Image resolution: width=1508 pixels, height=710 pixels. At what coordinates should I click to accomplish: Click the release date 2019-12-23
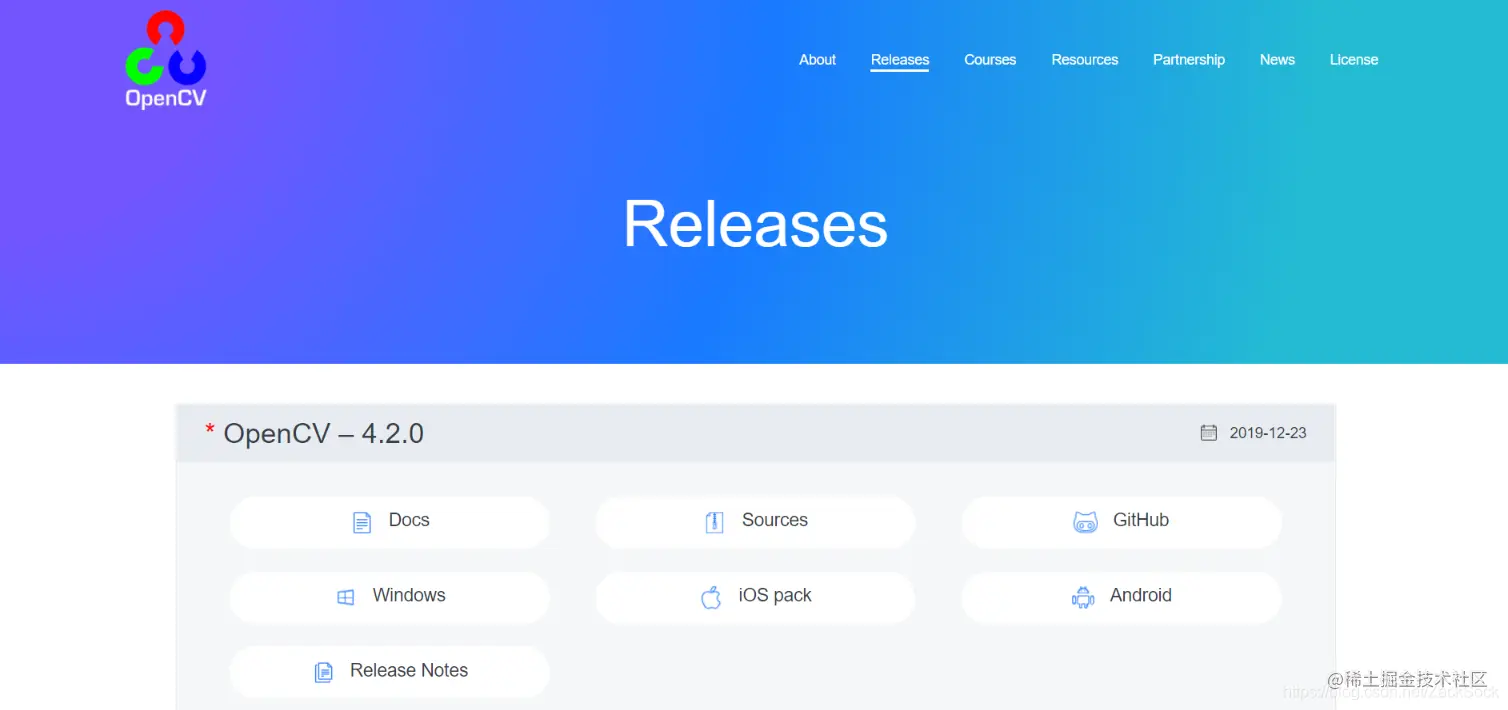[x=1268, y=433]
